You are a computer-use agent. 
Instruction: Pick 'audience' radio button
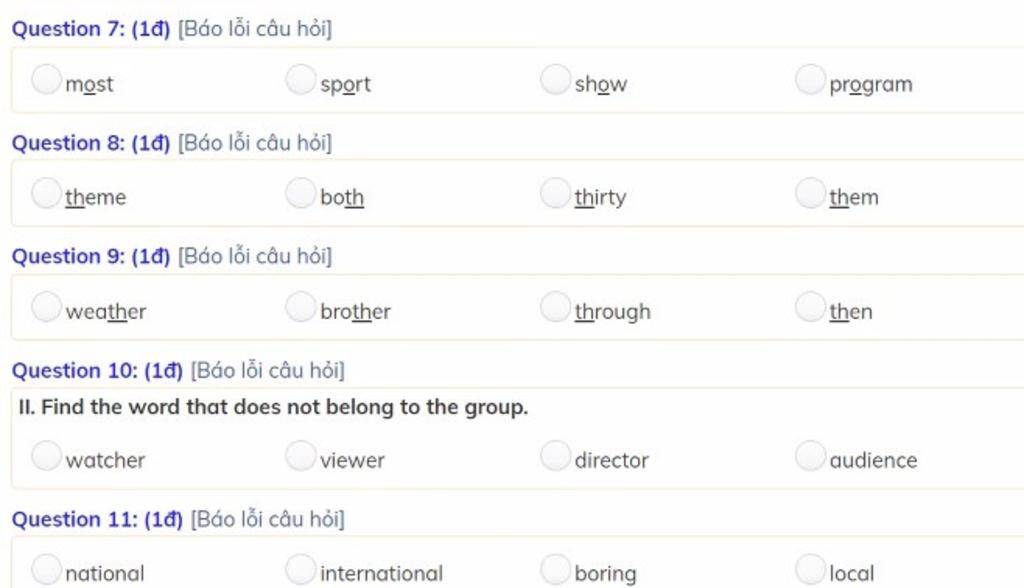coord(810,456)
